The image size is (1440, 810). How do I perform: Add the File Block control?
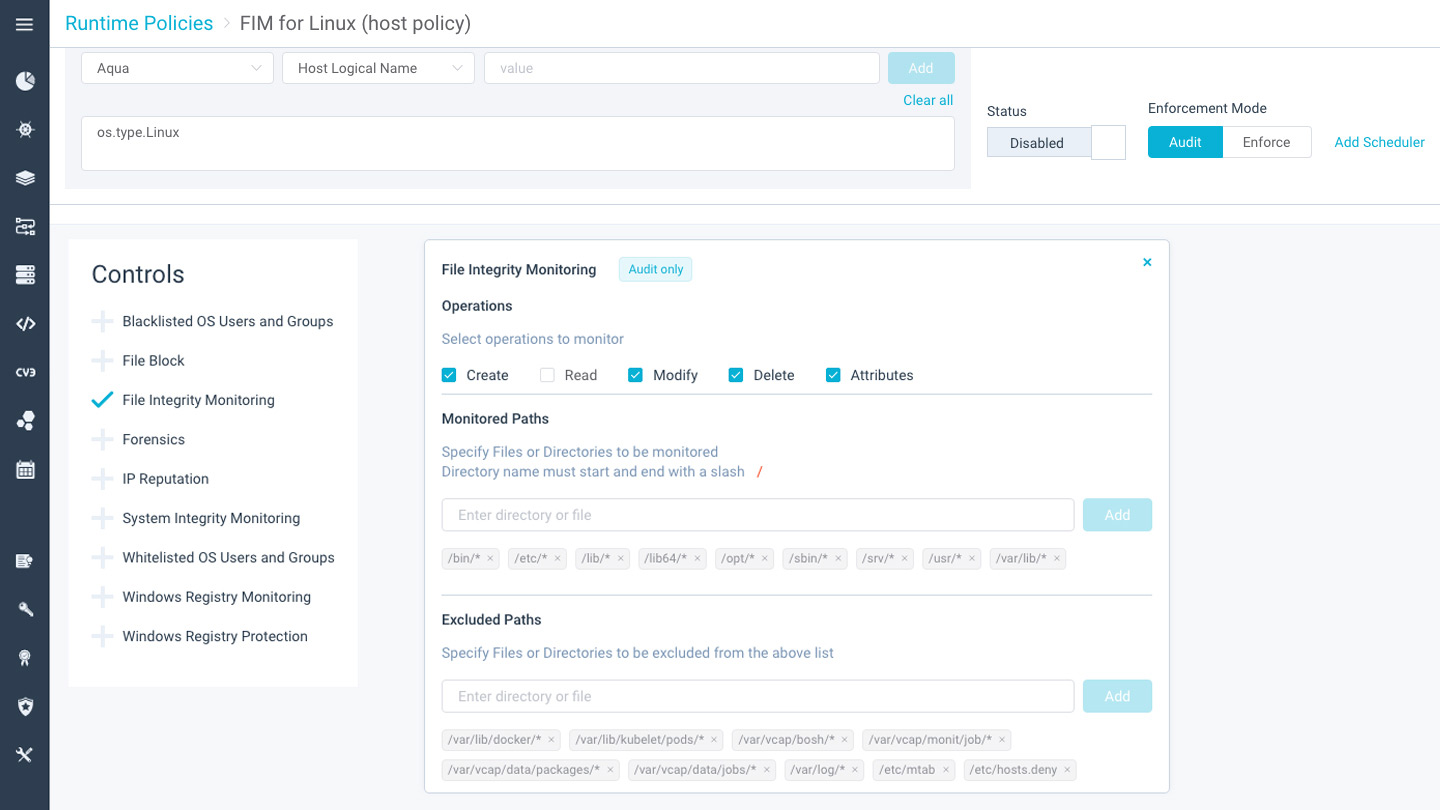[102, 360]
